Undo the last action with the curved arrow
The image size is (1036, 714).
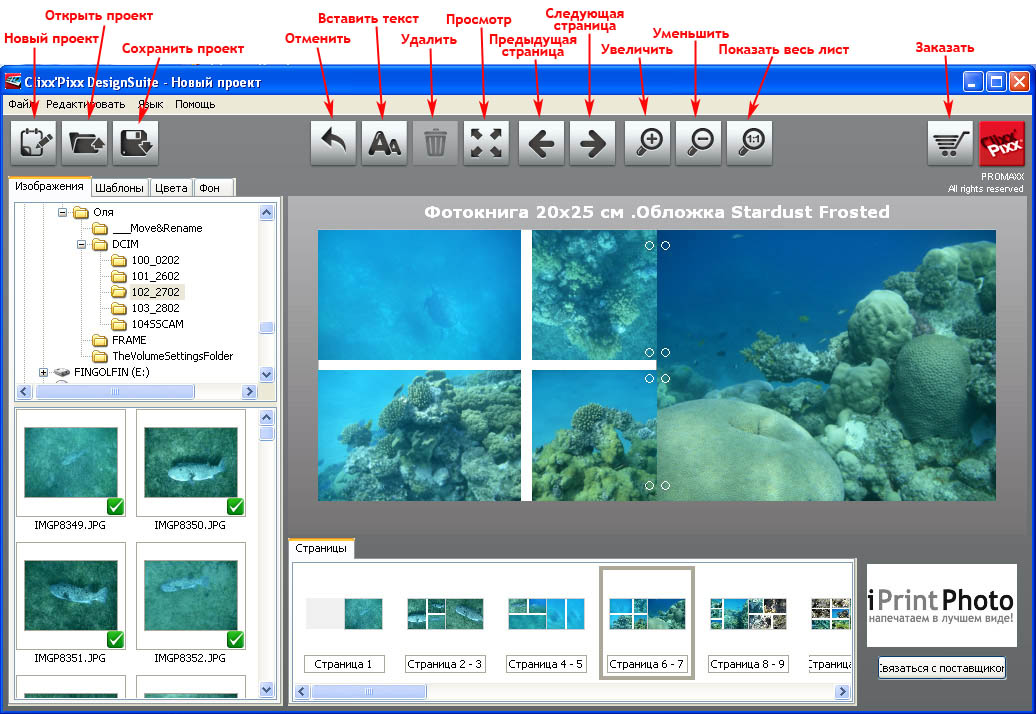(333, 143)
